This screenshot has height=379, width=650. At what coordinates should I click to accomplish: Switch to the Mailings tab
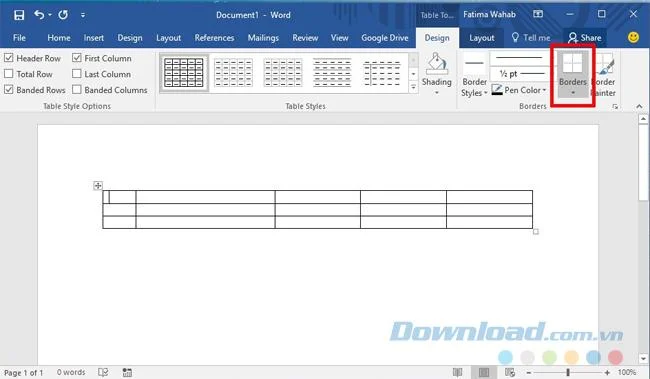click(x=263, y=38)
